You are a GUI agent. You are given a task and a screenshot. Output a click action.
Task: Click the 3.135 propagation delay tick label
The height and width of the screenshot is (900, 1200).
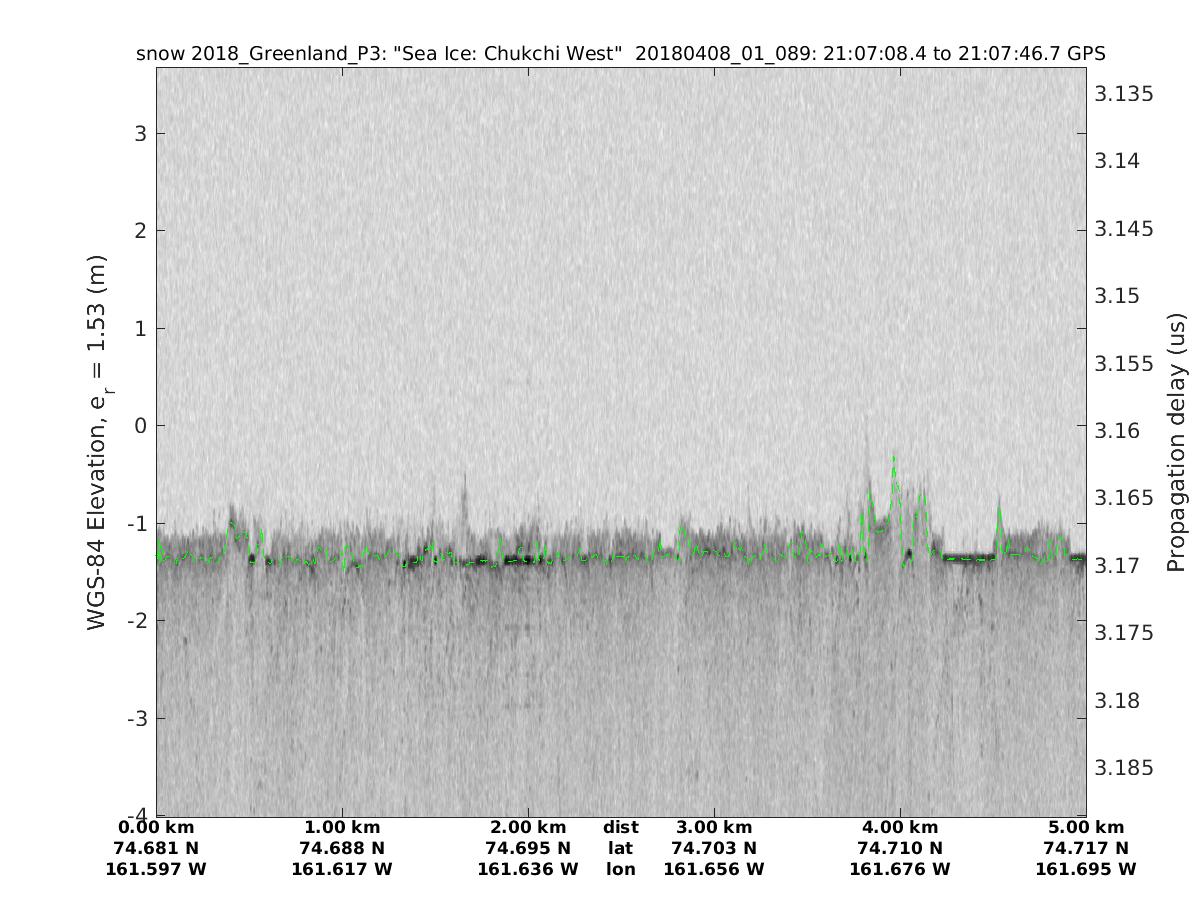1124,94
